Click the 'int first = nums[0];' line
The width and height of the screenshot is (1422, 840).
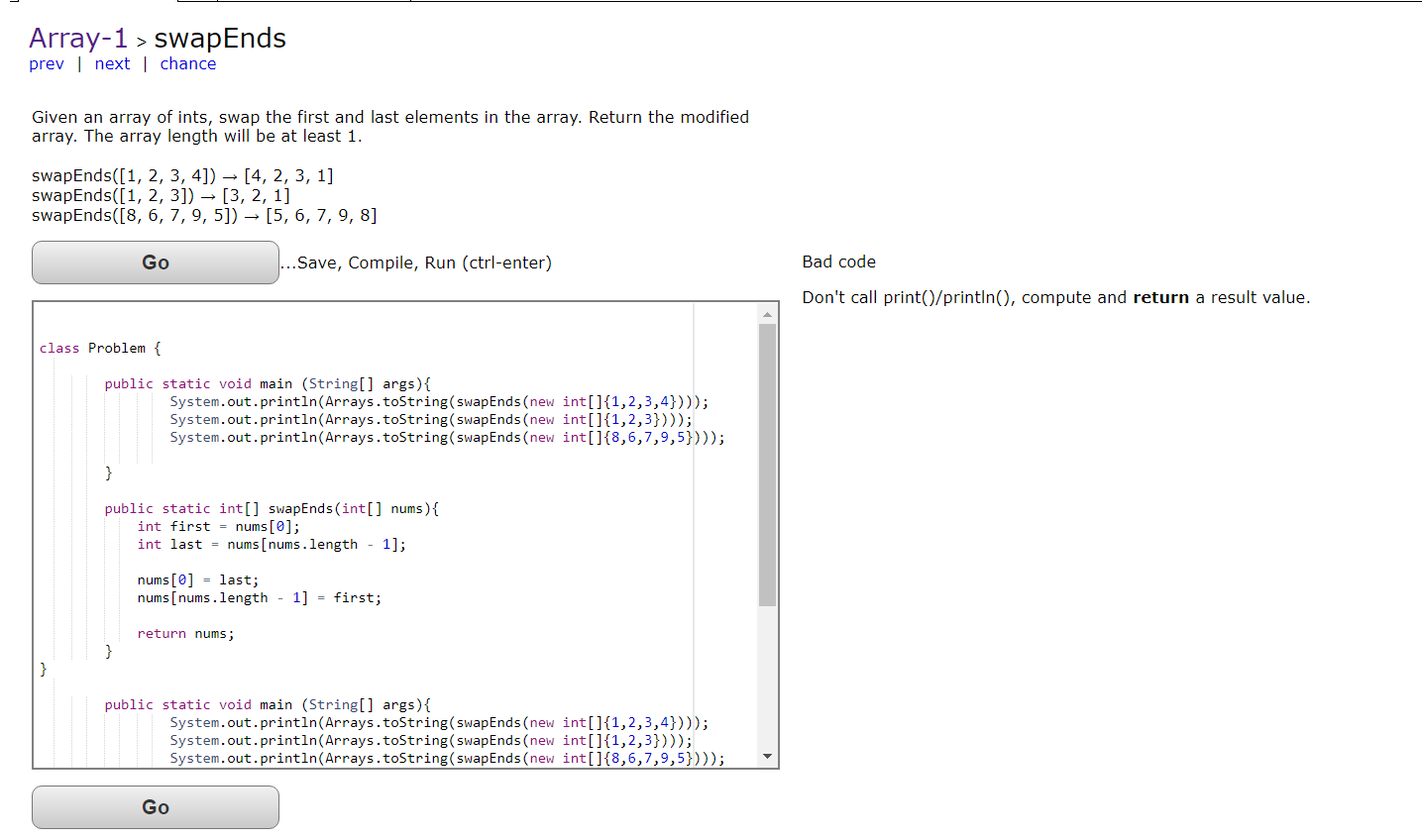218,526
